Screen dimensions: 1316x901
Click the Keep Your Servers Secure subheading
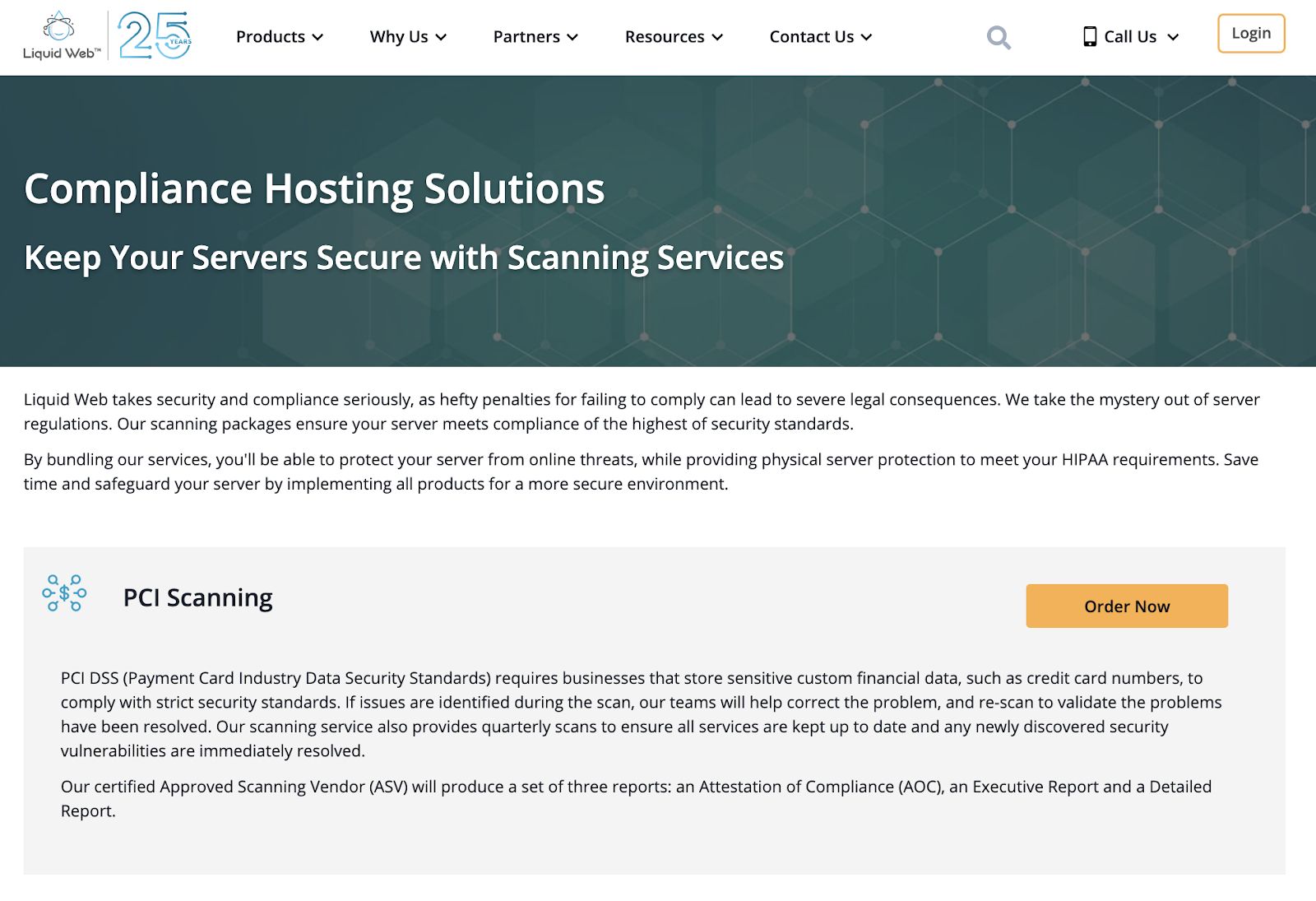(404, 258)
